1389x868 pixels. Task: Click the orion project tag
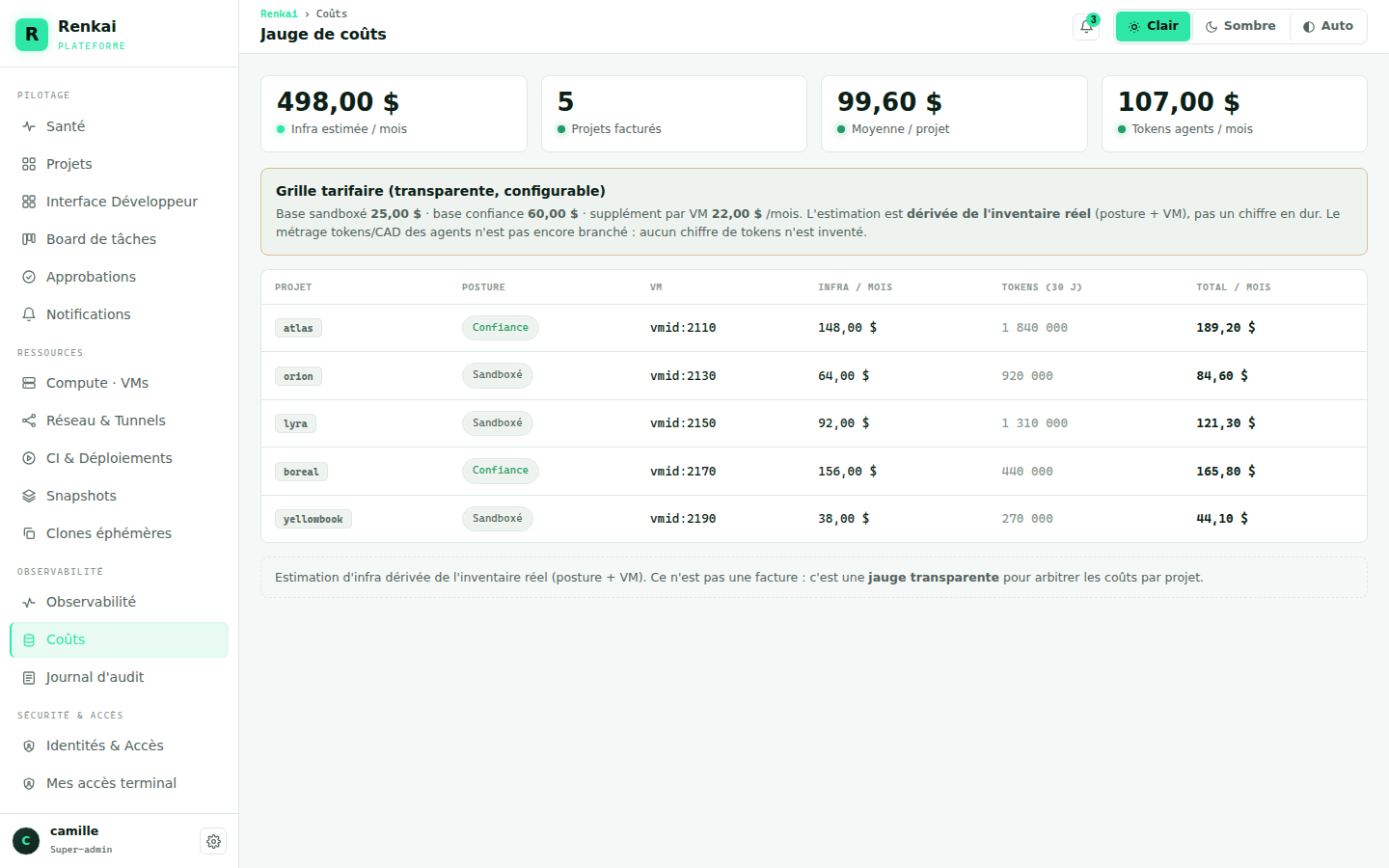(x=298, y=376)
